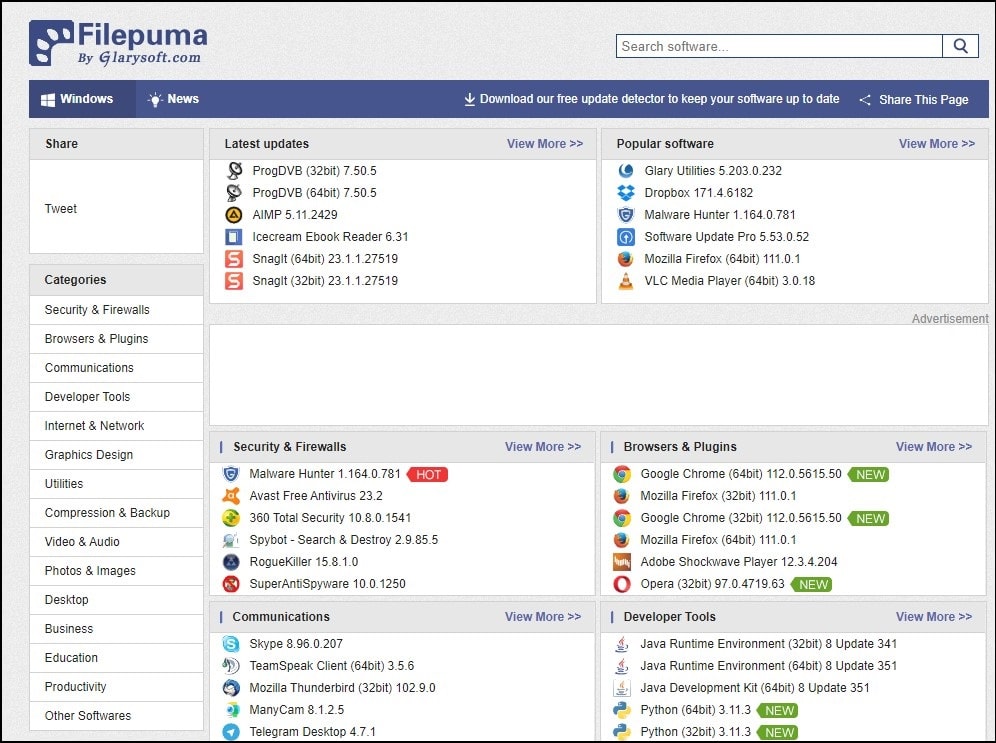Click the Skype icon
This screenshot has width=996, height=743.
(231, 644)
